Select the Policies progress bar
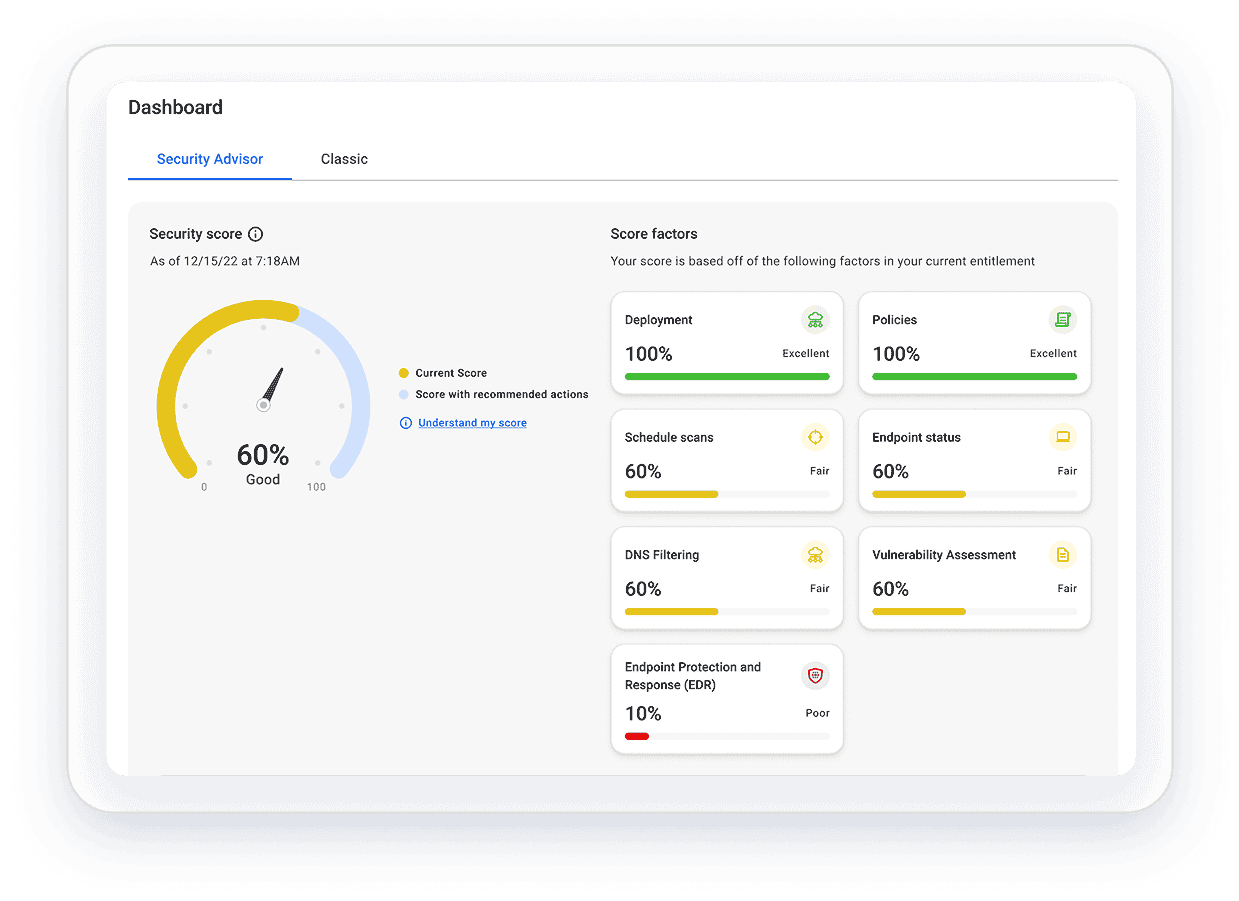Screen dimensions: 1239x901 (x=974, y=377)
